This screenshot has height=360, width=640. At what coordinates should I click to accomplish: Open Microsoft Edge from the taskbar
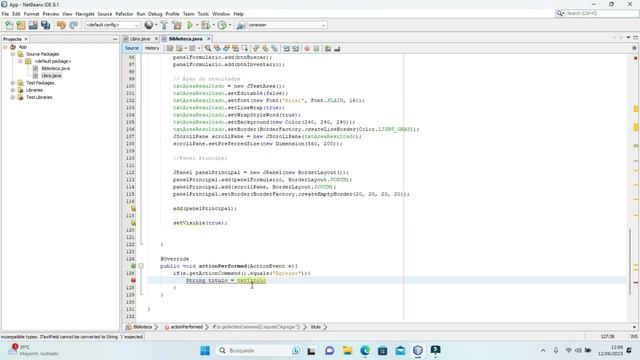(x=365, y=351)
